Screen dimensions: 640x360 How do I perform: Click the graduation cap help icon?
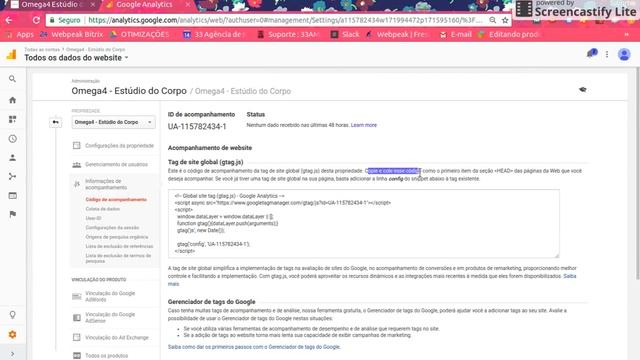pos(582,89)
